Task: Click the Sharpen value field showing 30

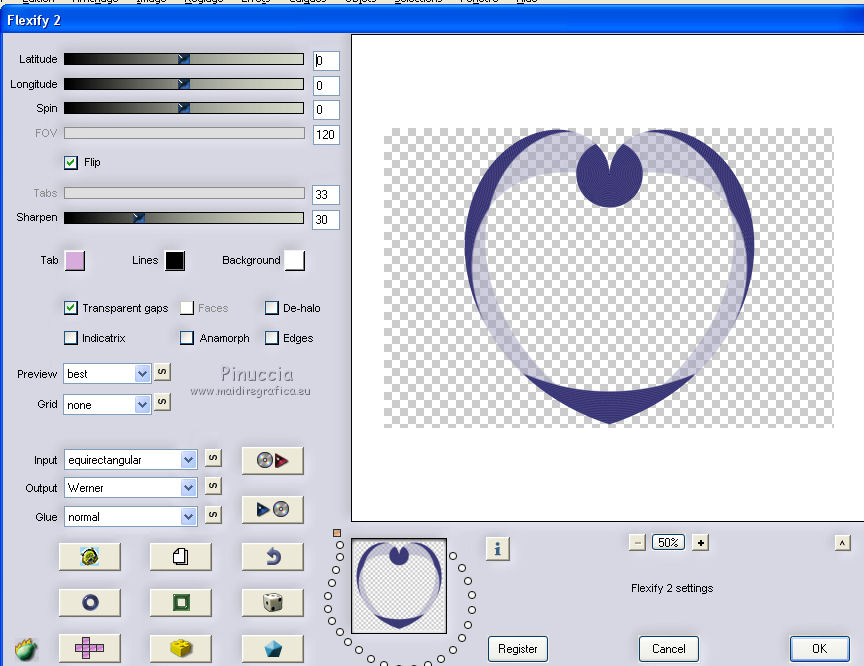Action: [x=326, y=220]
